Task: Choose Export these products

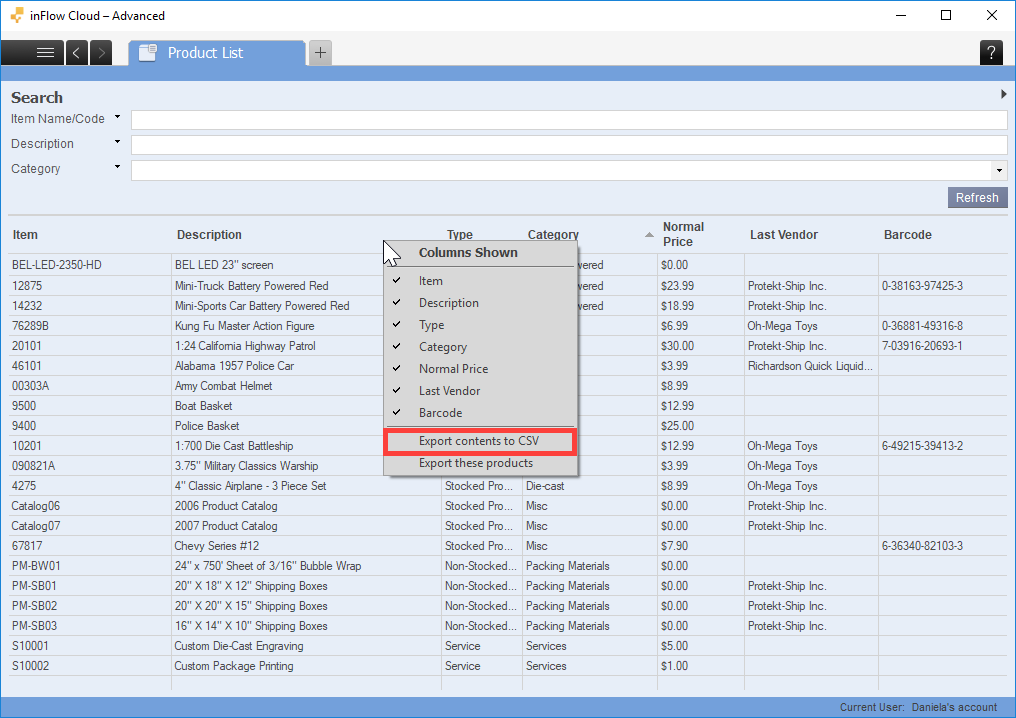Action: pos(476,463)
